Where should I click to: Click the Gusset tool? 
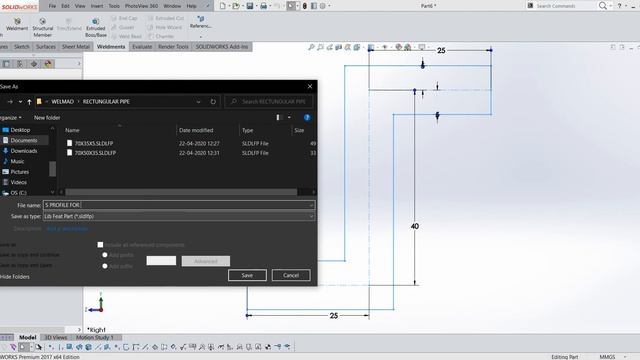coord(122,27)
